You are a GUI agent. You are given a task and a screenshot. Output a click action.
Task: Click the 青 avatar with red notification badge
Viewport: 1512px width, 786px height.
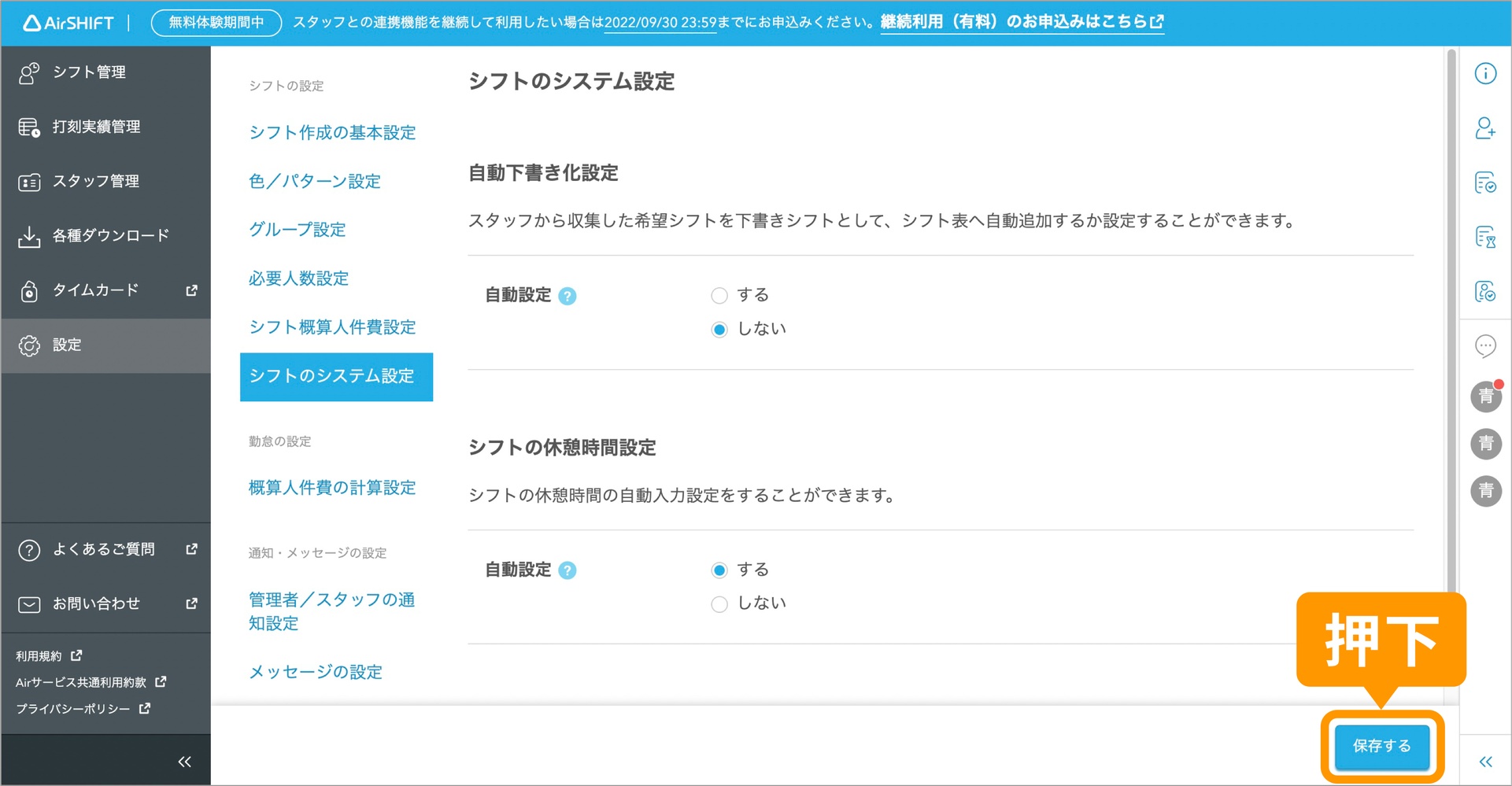point(1485,397)
